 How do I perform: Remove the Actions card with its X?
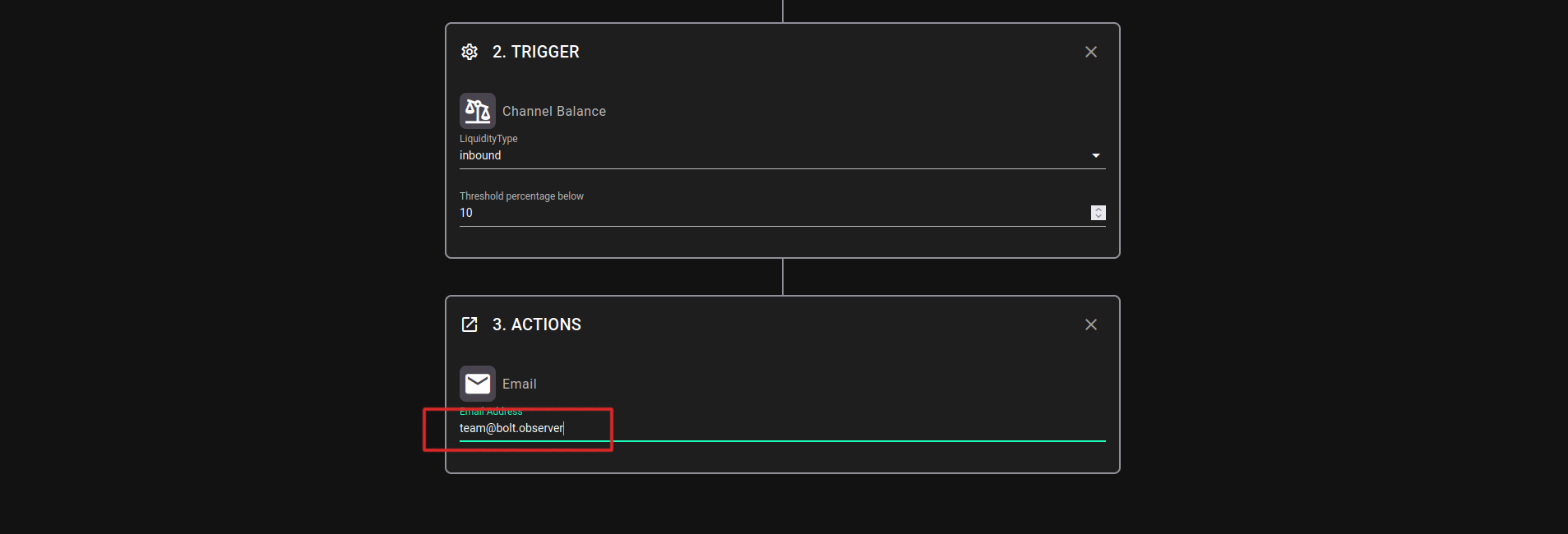[x=1091, y=325]
